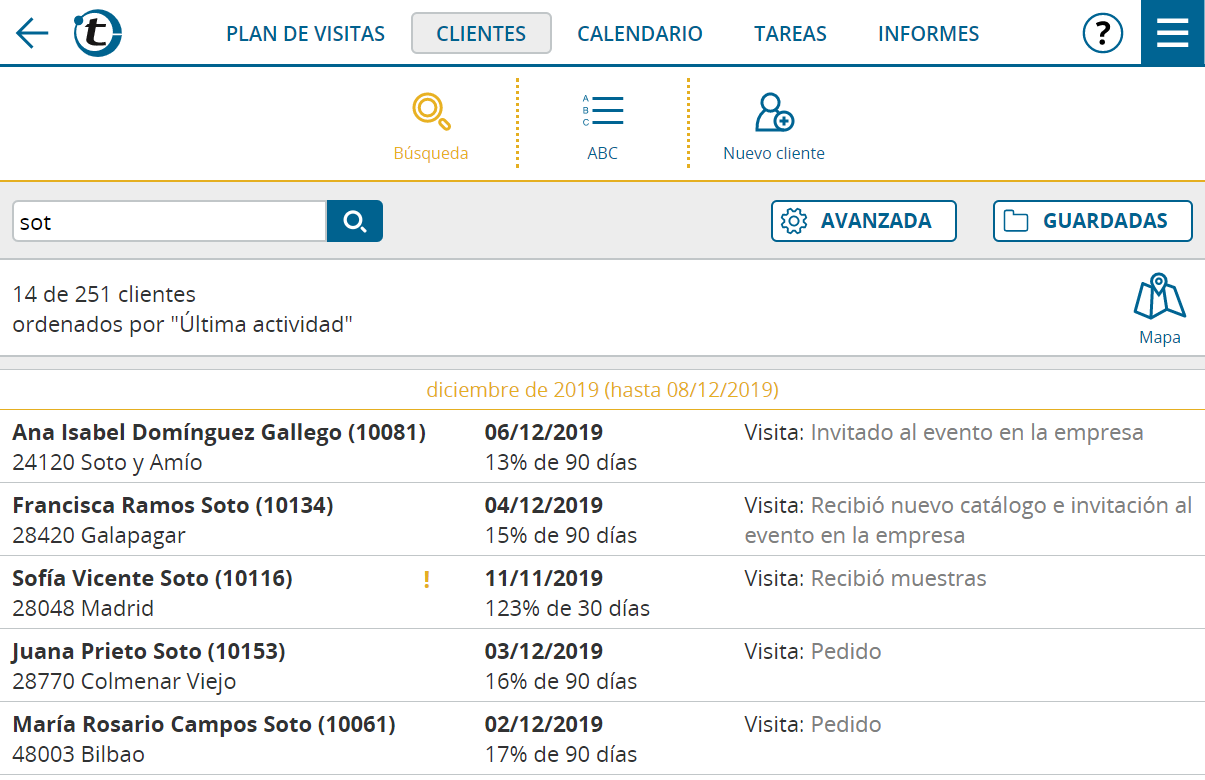Click visit note 'Invitado al evento en la empresa'
1205x780 pixels.
tap(977, 433)
